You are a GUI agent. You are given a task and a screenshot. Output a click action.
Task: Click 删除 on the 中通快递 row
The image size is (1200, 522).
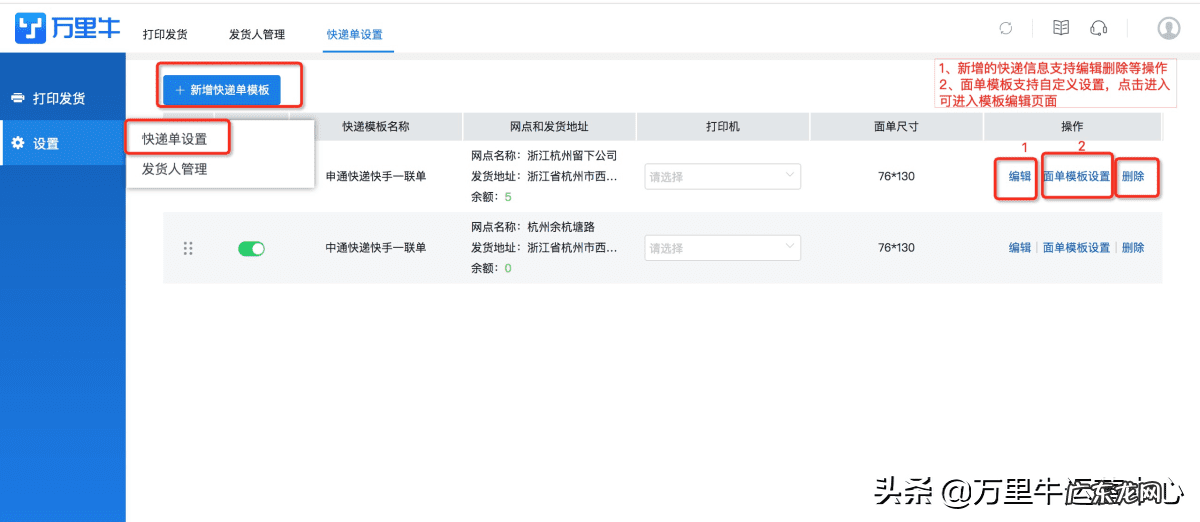point(1133,248)
